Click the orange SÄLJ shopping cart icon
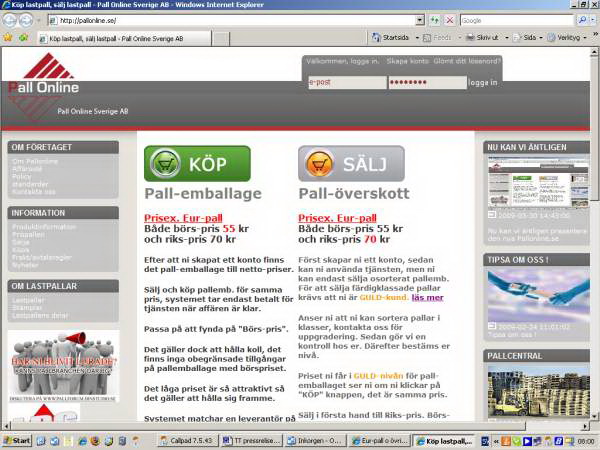 pos(319,164)
